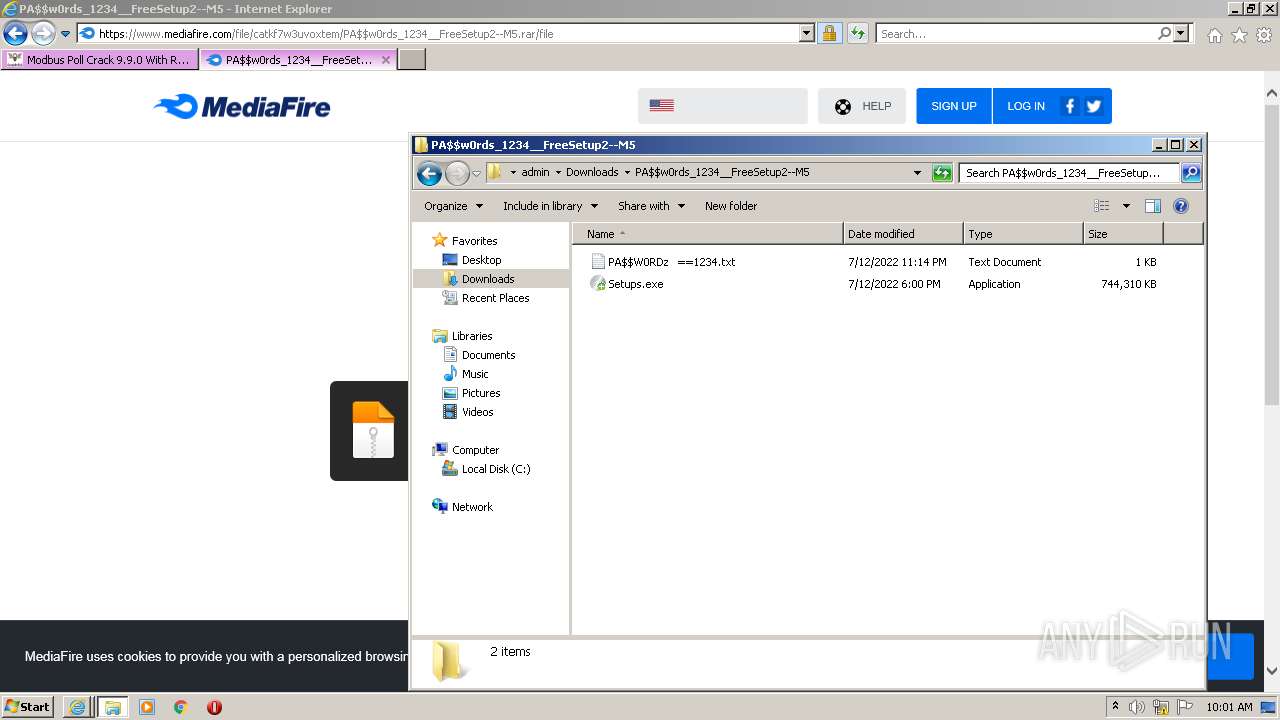The width and height of the screenshot is (1280, 720).
Task: Click the SIGN UP button
Action: click(x=954, y=106)
